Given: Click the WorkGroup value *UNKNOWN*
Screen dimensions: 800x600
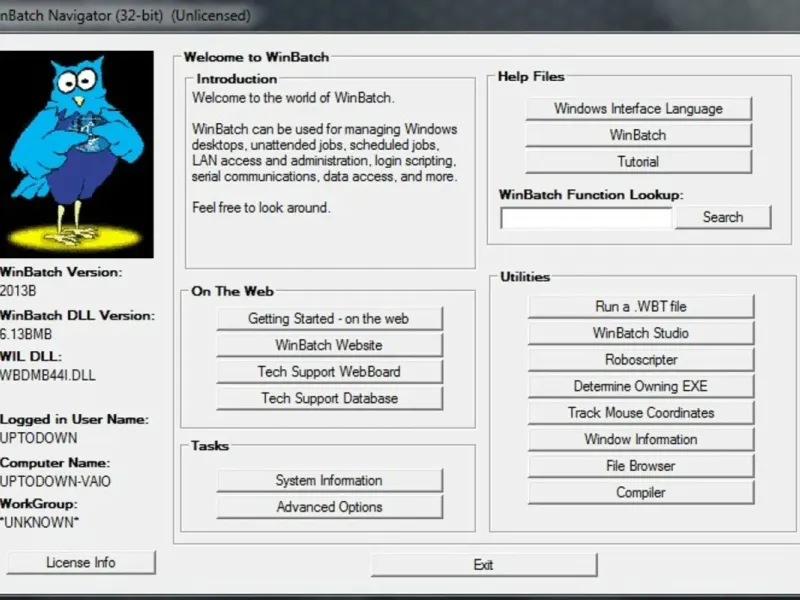Looking at the screenshot, I should click(x=39, y=522).
